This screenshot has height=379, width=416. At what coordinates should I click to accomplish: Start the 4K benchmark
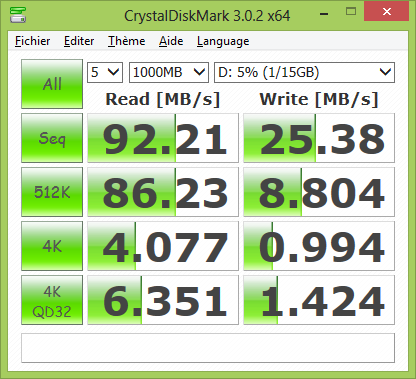point(52,246)
